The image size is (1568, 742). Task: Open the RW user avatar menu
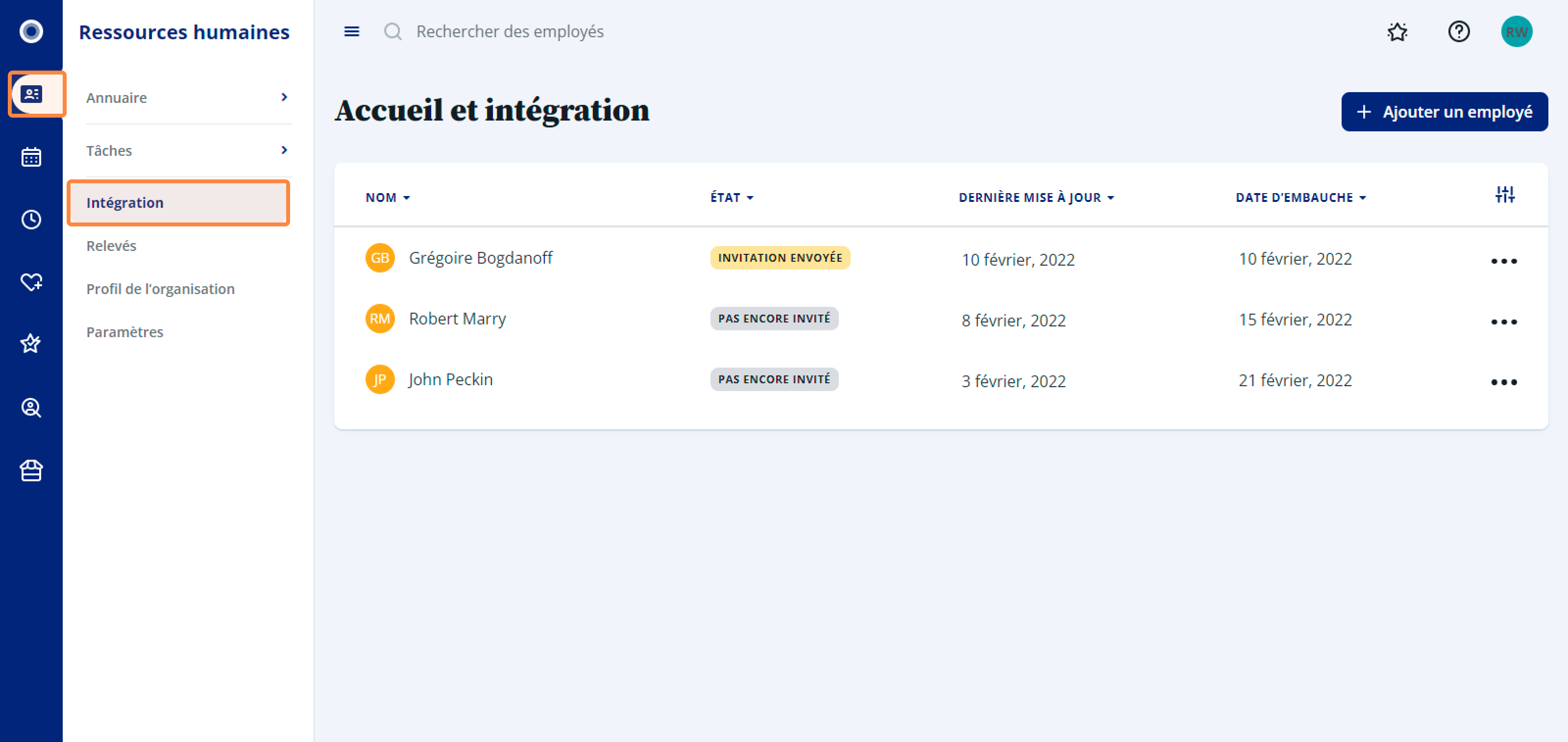(1517, 31)
